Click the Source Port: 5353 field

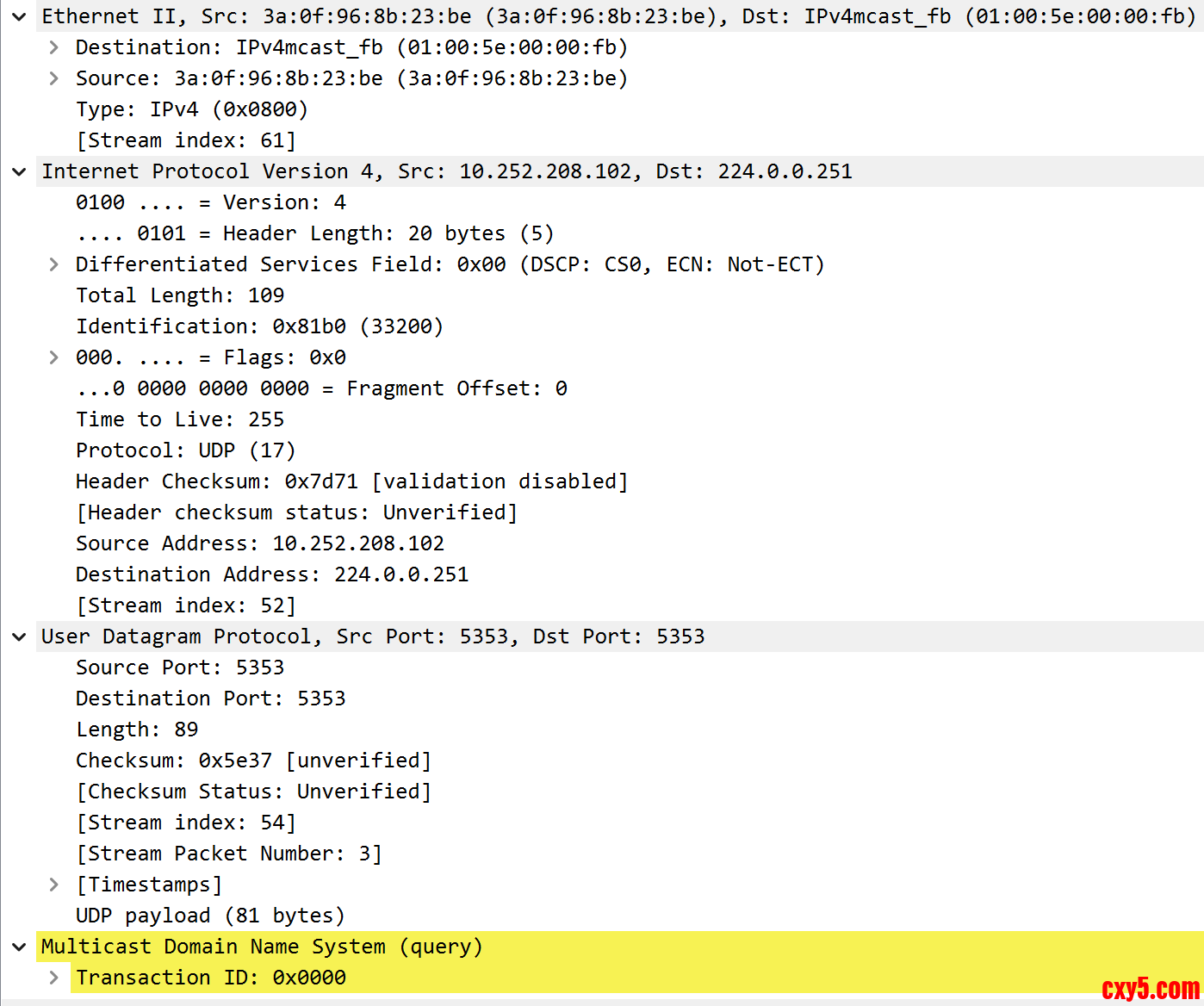click(x=179, y=668)
